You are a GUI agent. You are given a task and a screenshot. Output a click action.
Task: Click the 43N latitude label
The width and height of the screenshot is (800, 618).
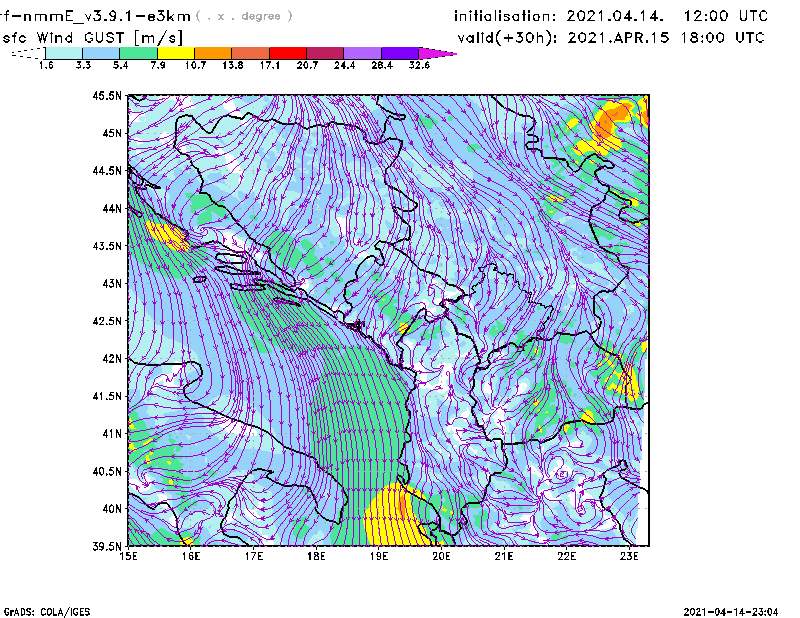(x=112, y=283)
